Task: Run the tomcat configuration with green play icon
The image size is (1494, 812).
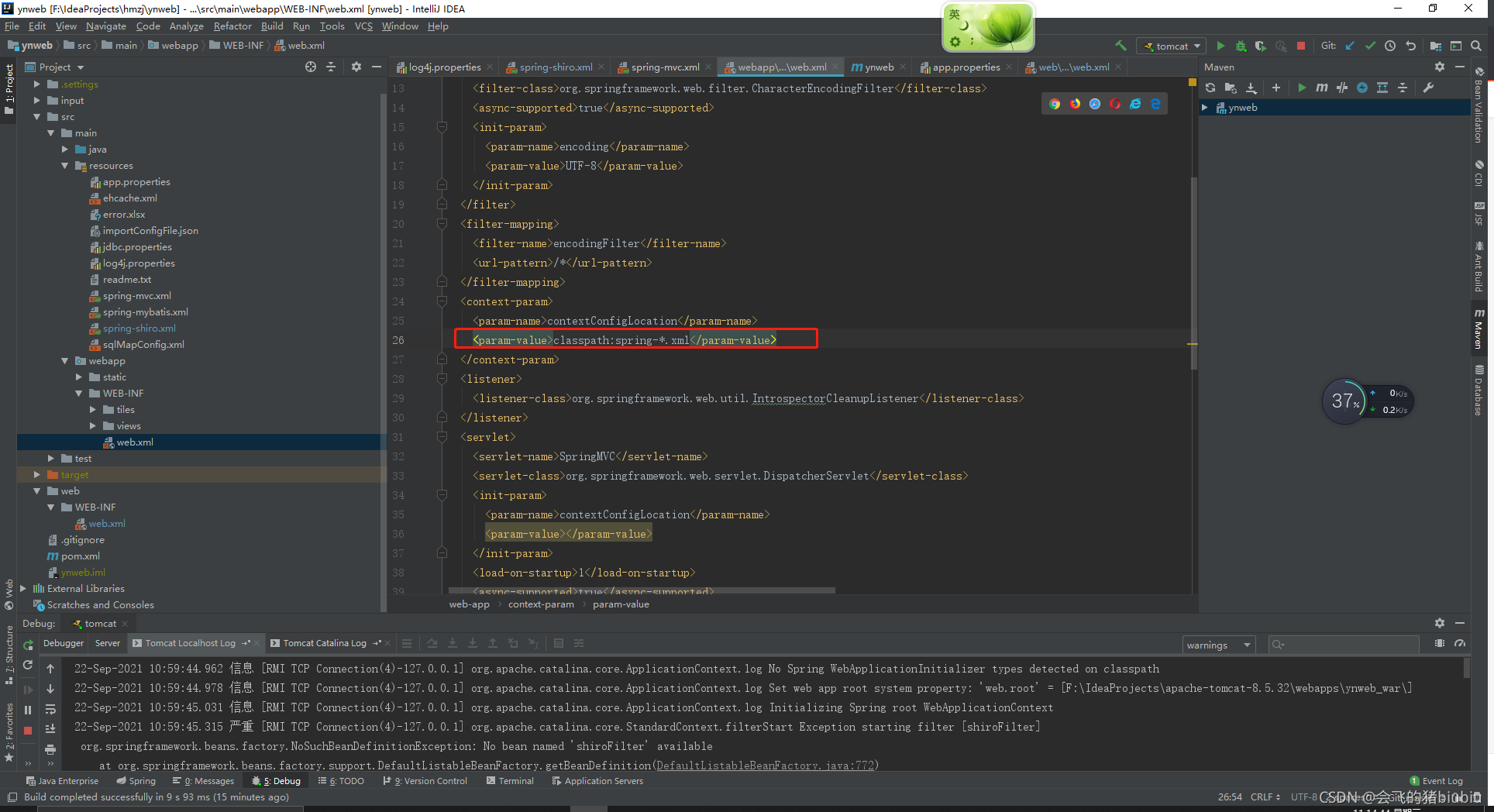Action: coord(1220,45)
